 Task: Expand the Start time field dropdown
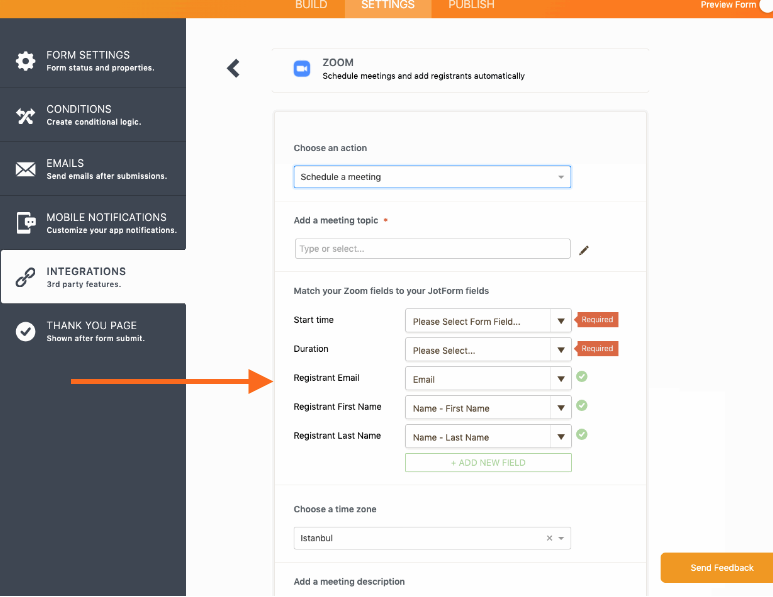(x=561, y=321)
